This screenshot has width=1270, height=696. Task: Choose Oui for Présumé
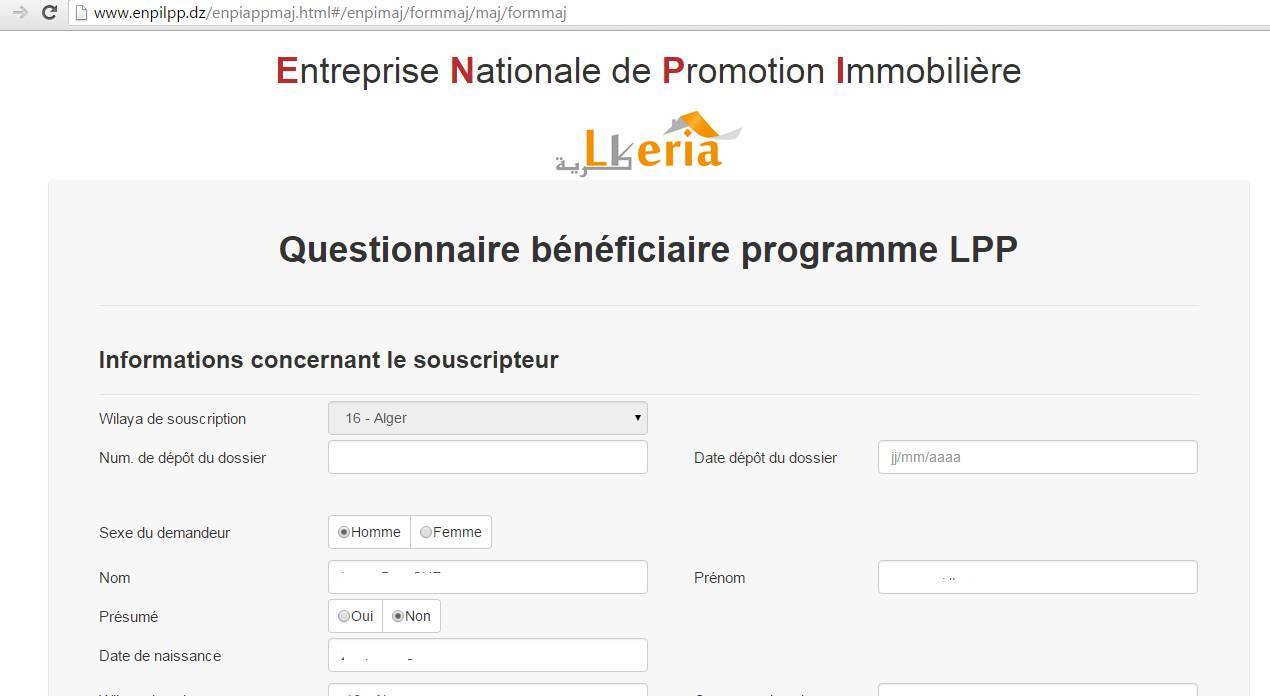(344, 616)
